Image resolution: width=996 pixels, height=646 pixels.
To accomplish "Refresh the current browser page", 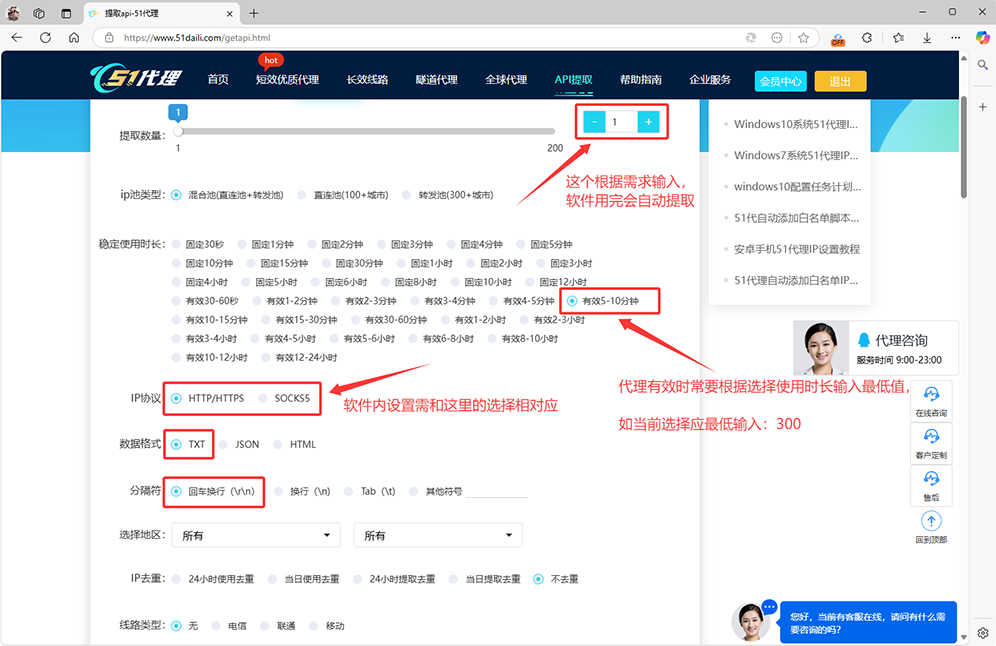I will pos(46,37).
